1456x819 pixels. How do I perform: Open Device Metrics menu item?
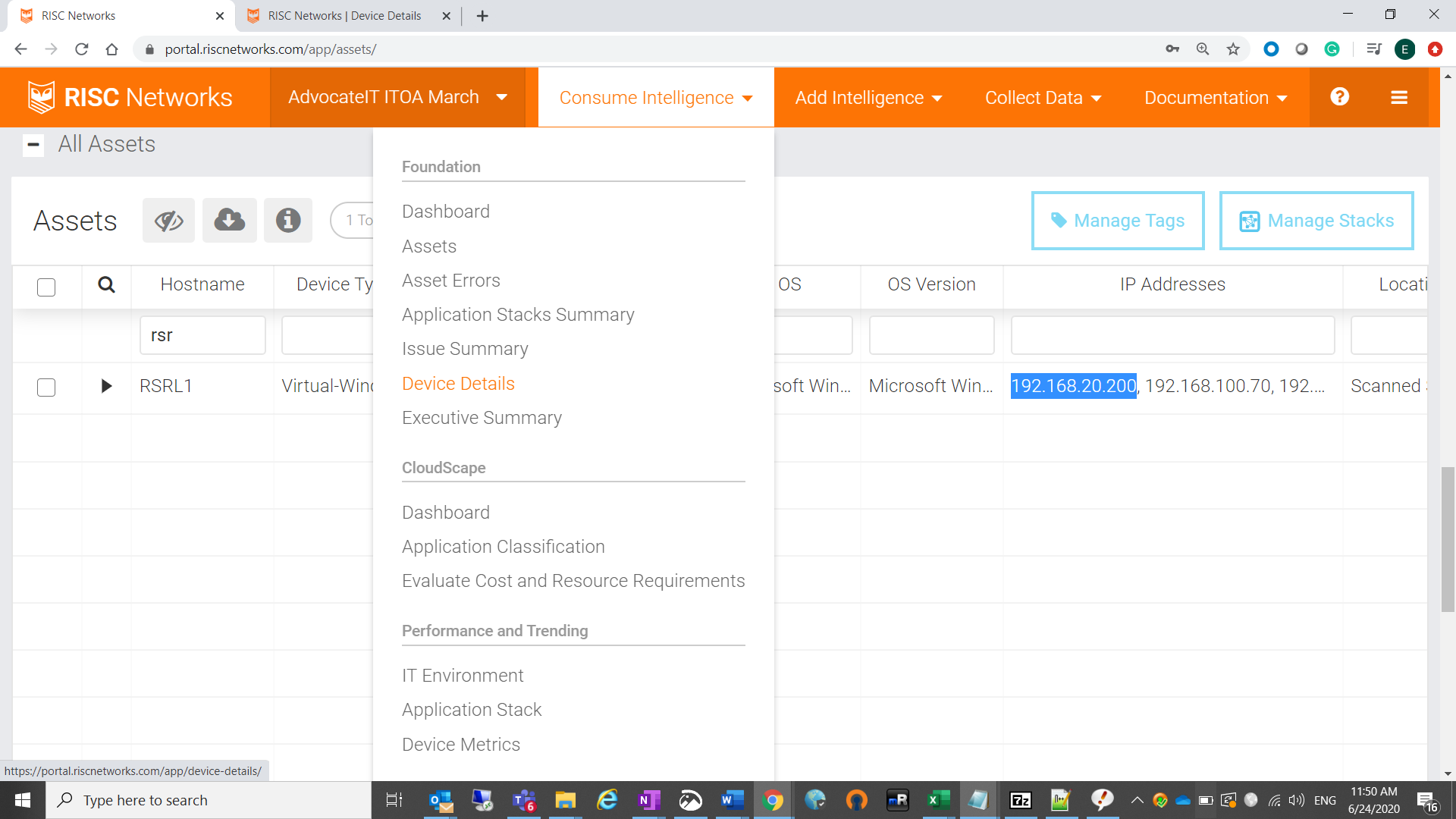461,745
